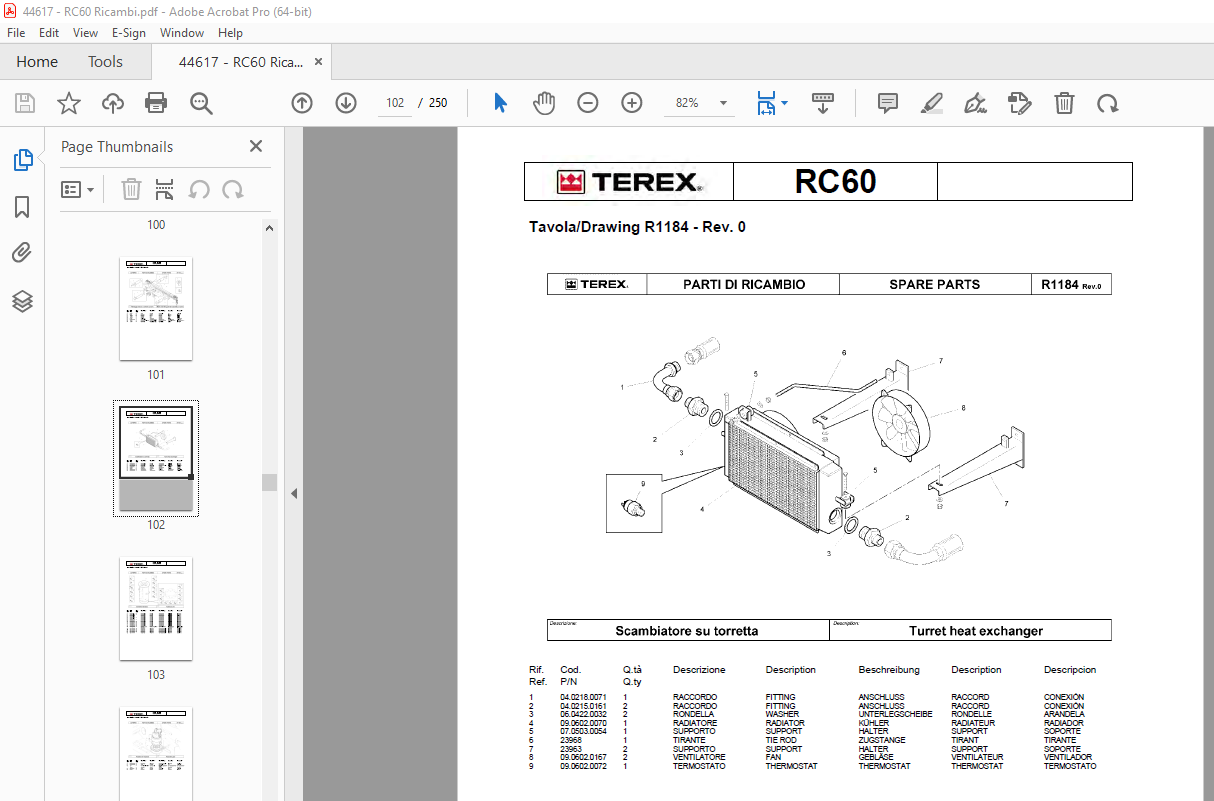Screen dimensions: 1214x801
Task: Open the Layers sidebar panel
Action: point(22,301)
